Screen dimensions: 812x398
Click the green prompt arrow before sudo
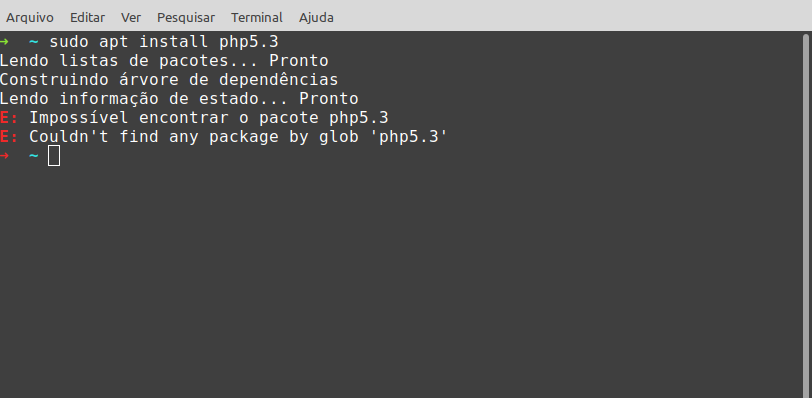[4, 41]
